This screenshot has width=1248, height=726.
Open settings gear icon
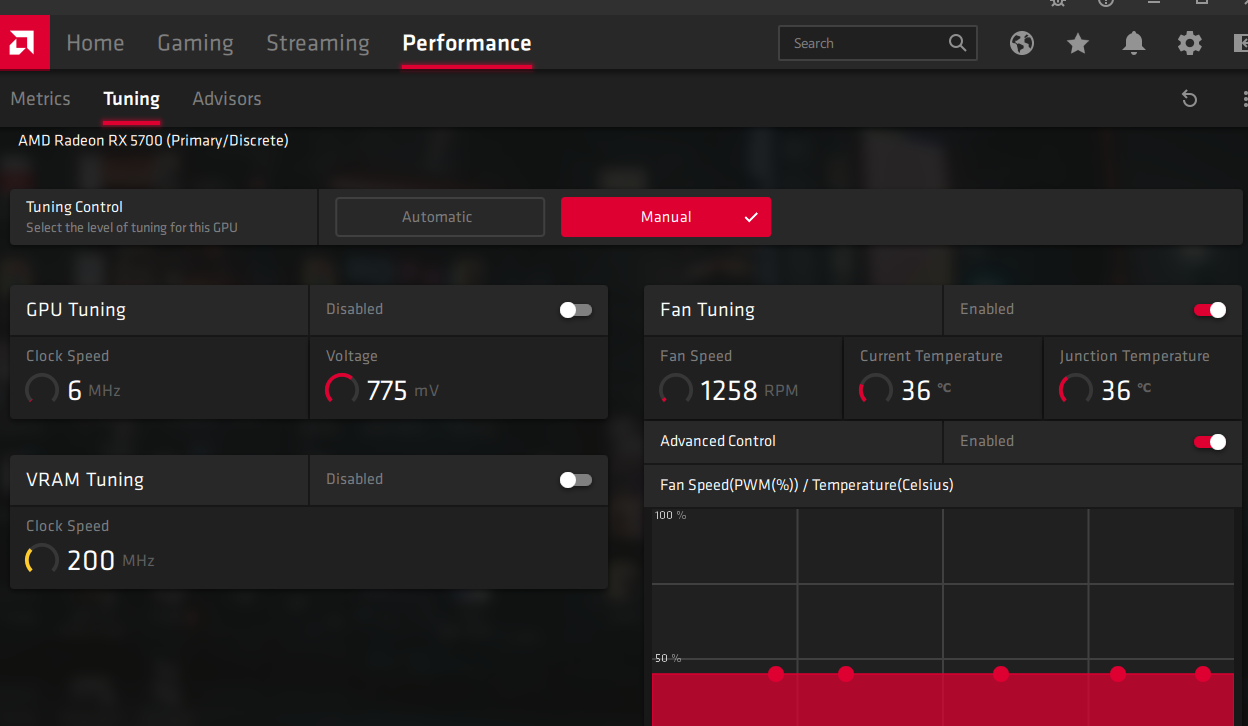pos(1189,43)
